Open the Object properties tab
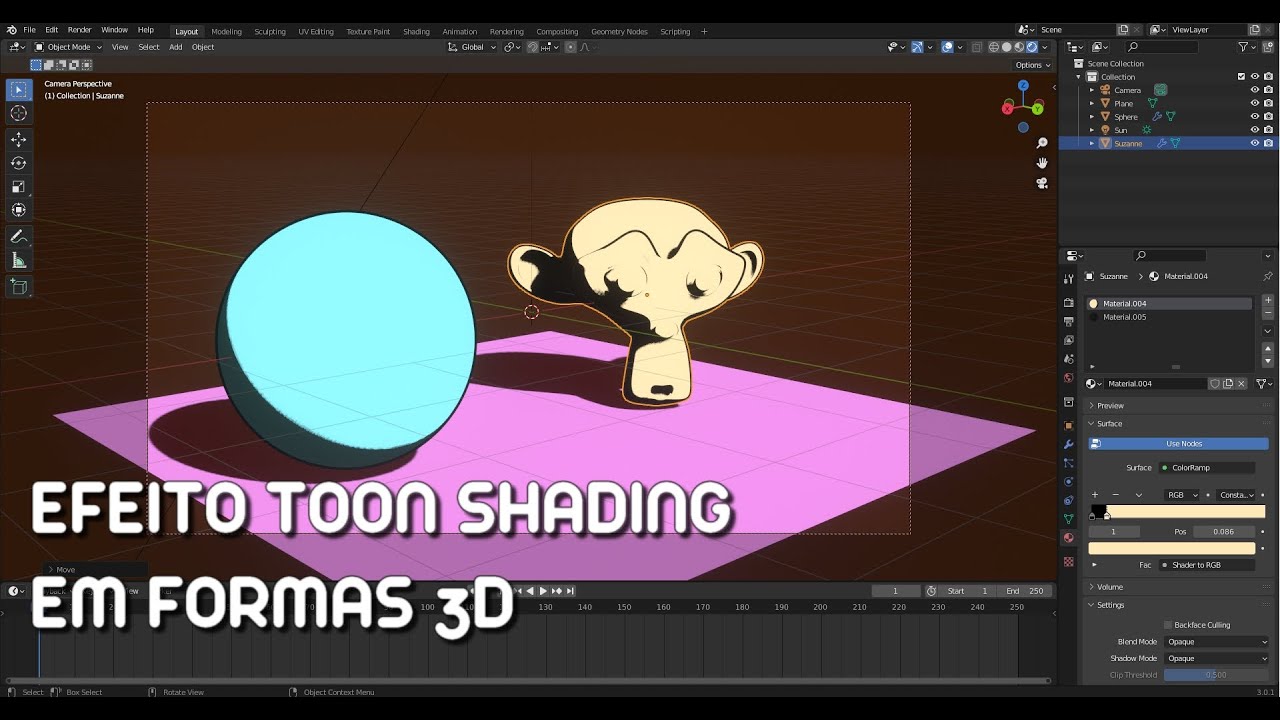 pyautogui.click(x=1068, y=425)
